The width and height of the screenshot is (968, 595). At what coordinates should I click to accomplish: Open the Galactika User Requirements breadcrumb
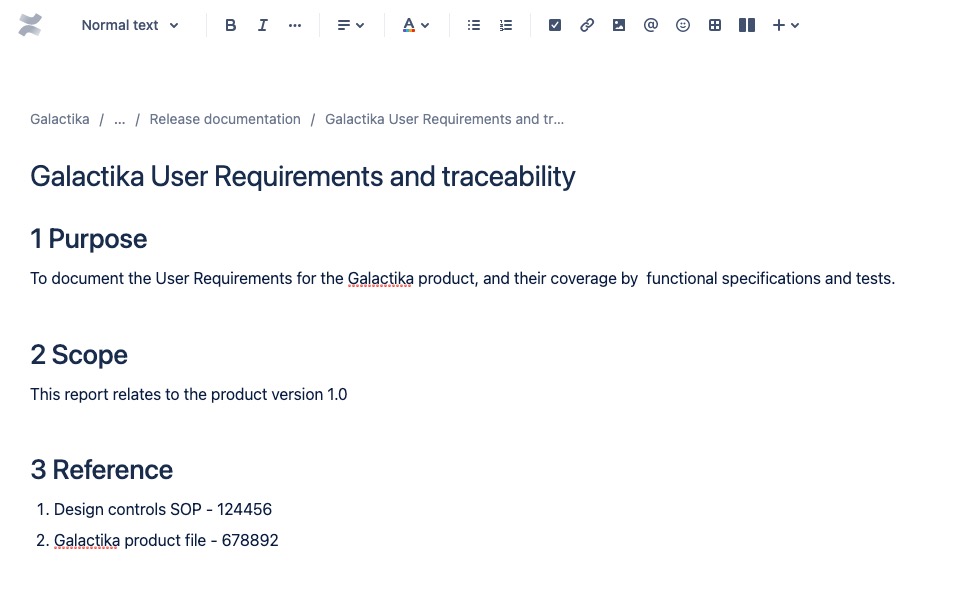tap(444, 119)
